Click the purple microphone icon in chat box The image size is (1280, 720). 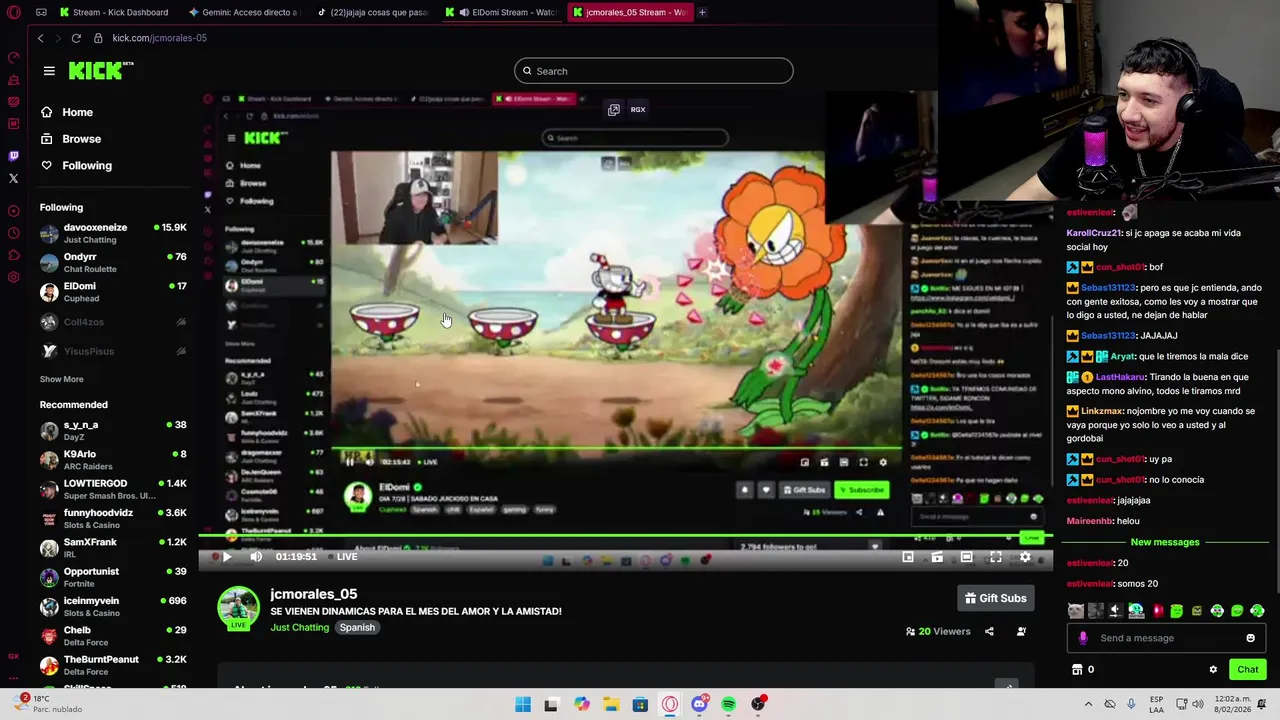point(1083,638)
